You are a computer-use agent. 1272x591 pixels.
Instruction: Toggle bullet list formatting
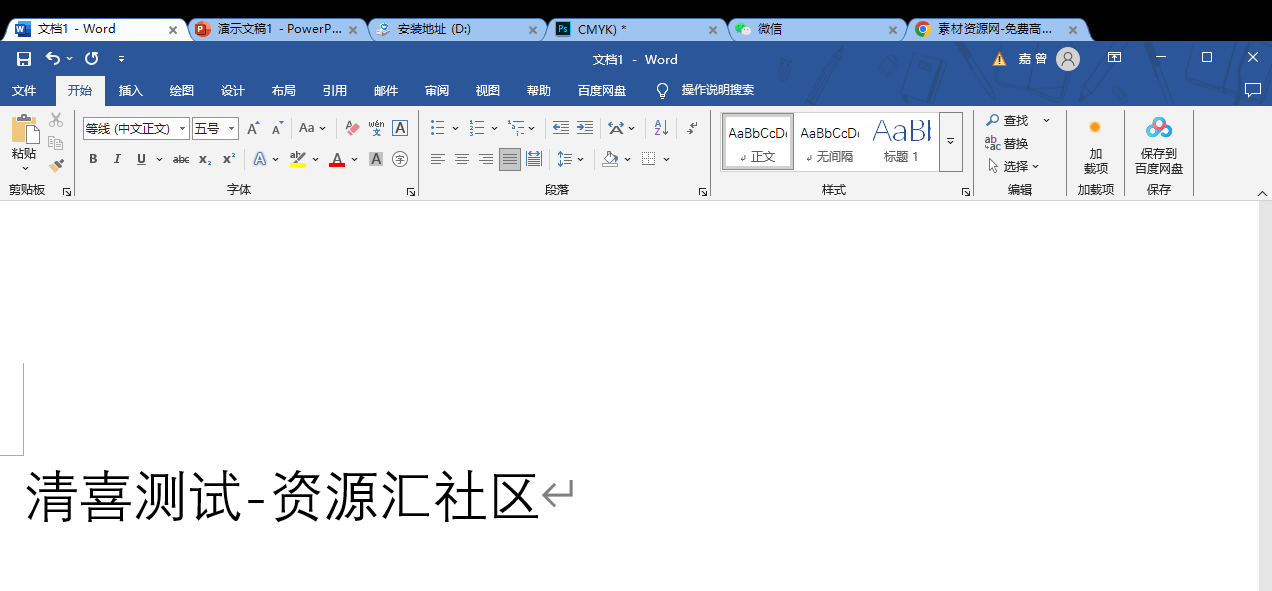pyautogui.click(x=436, y=127)
